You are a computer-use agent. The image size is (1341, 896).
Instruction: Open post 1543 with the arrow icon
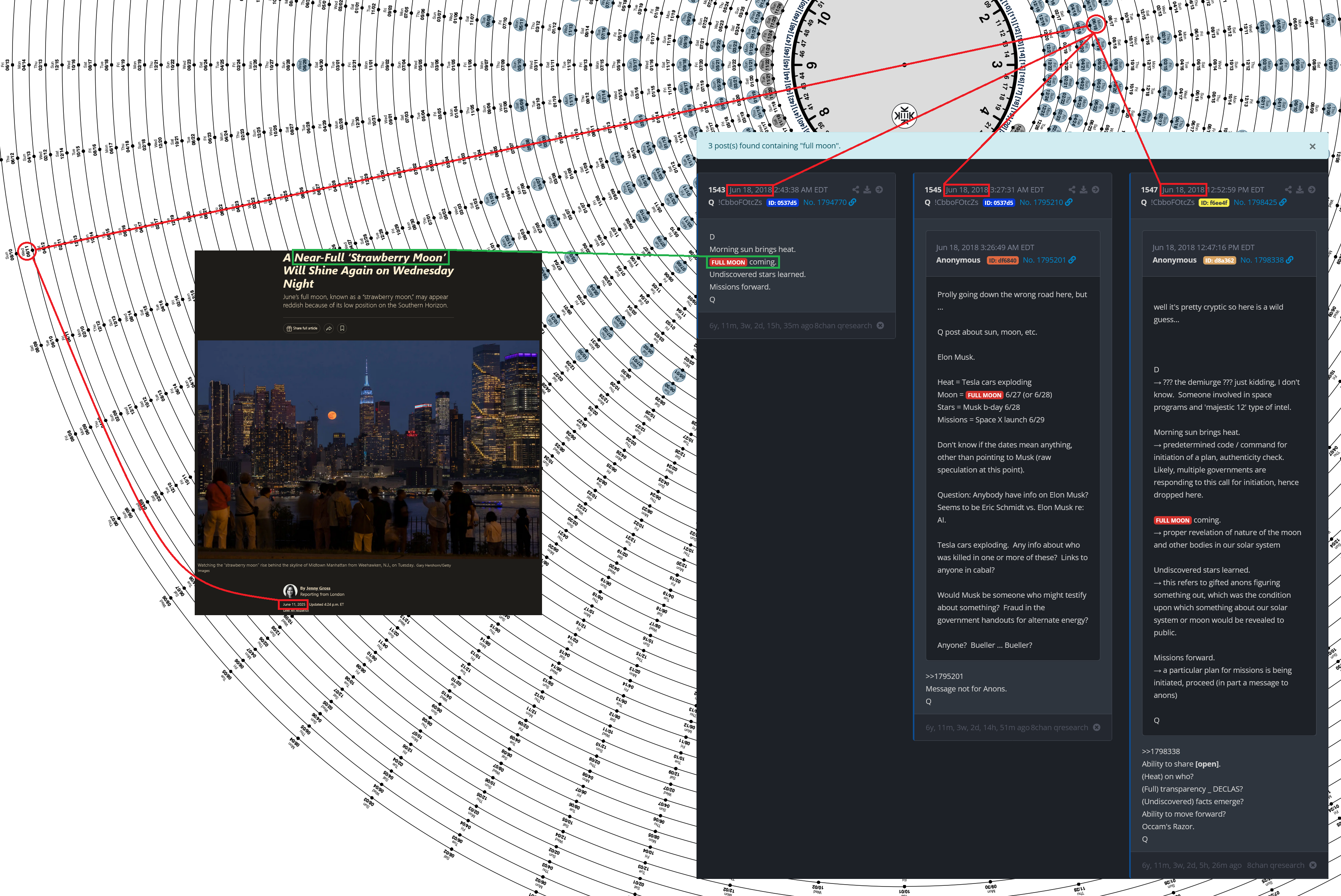tap(879, 190)
